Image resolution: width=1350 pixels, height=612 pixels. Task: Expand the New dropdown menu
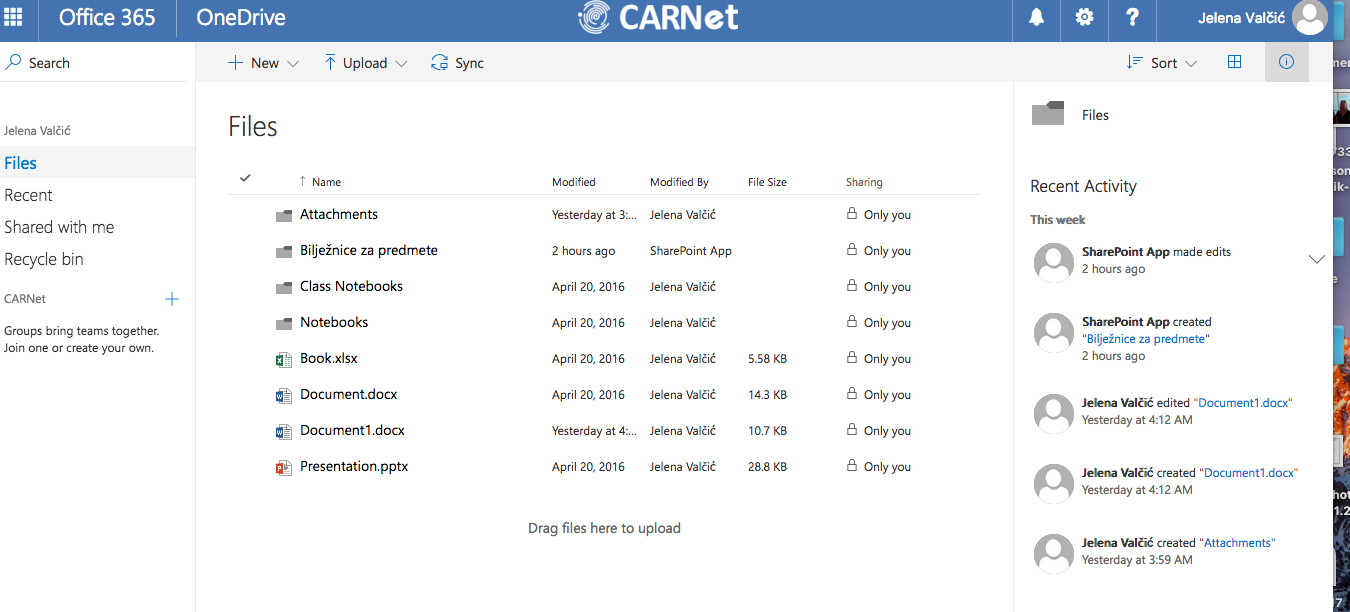tap(263, 63)
